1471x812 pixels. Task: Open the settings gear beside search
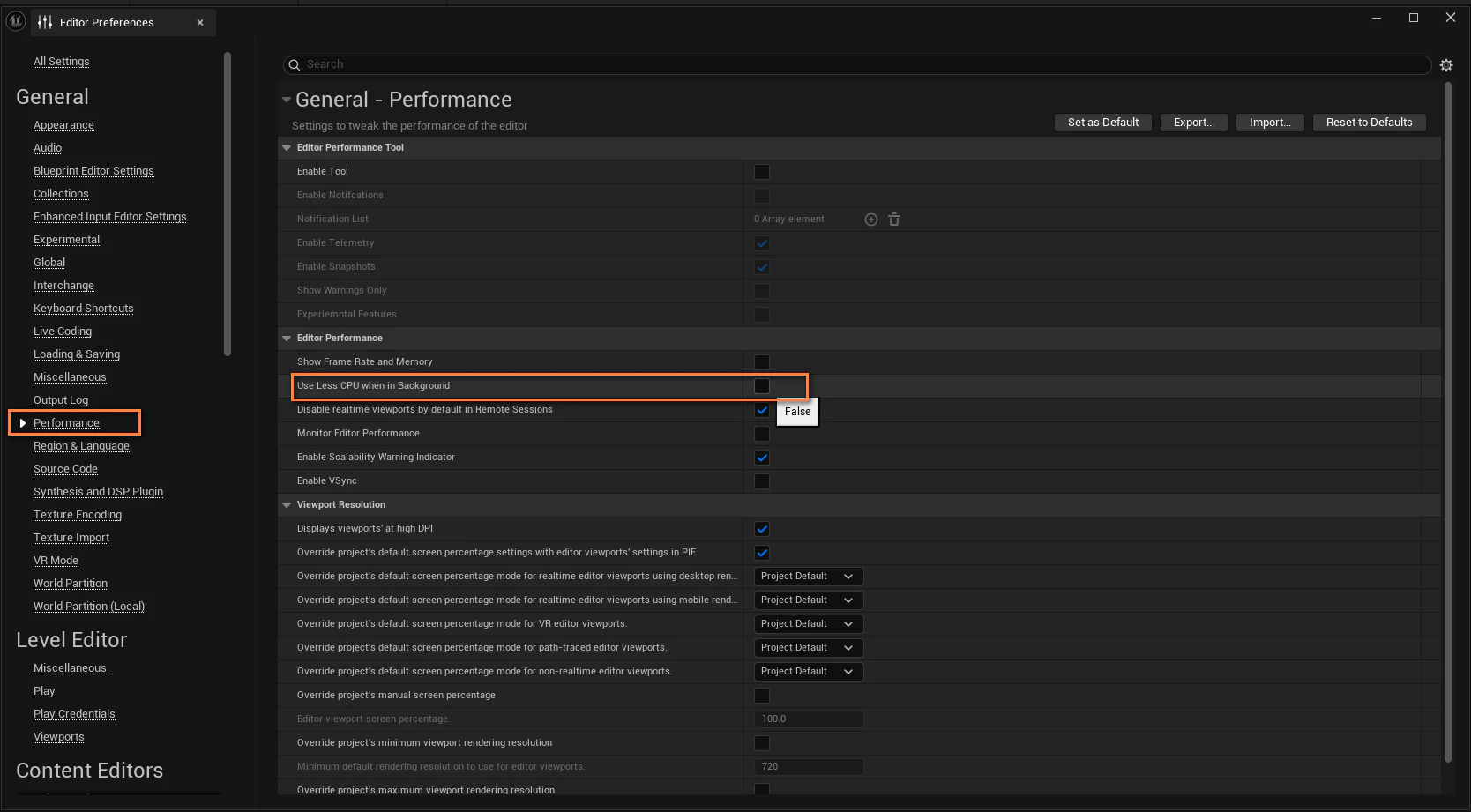tap(1446, 65)
